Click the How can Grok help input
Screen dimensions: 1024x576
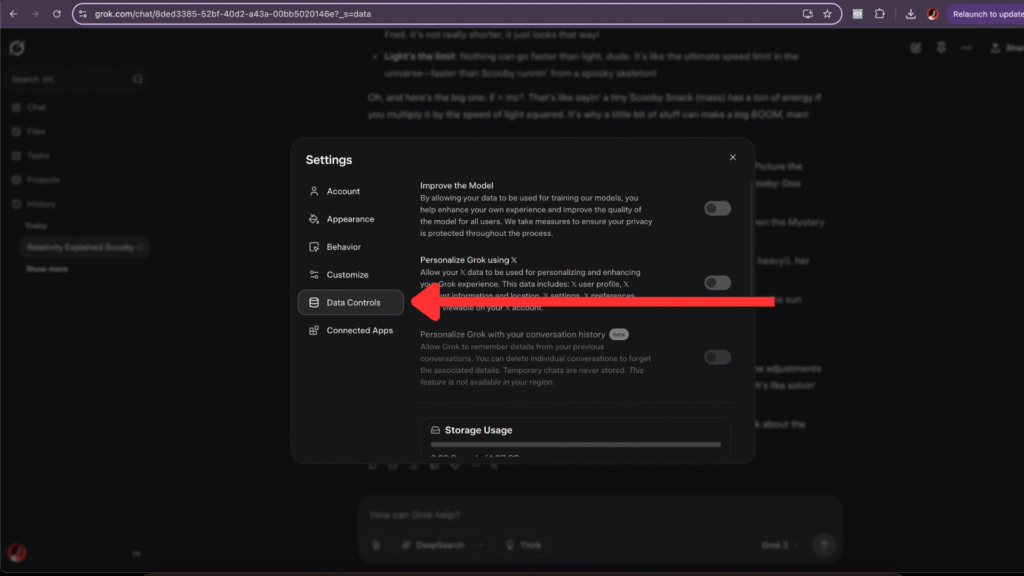pos(600,515)
